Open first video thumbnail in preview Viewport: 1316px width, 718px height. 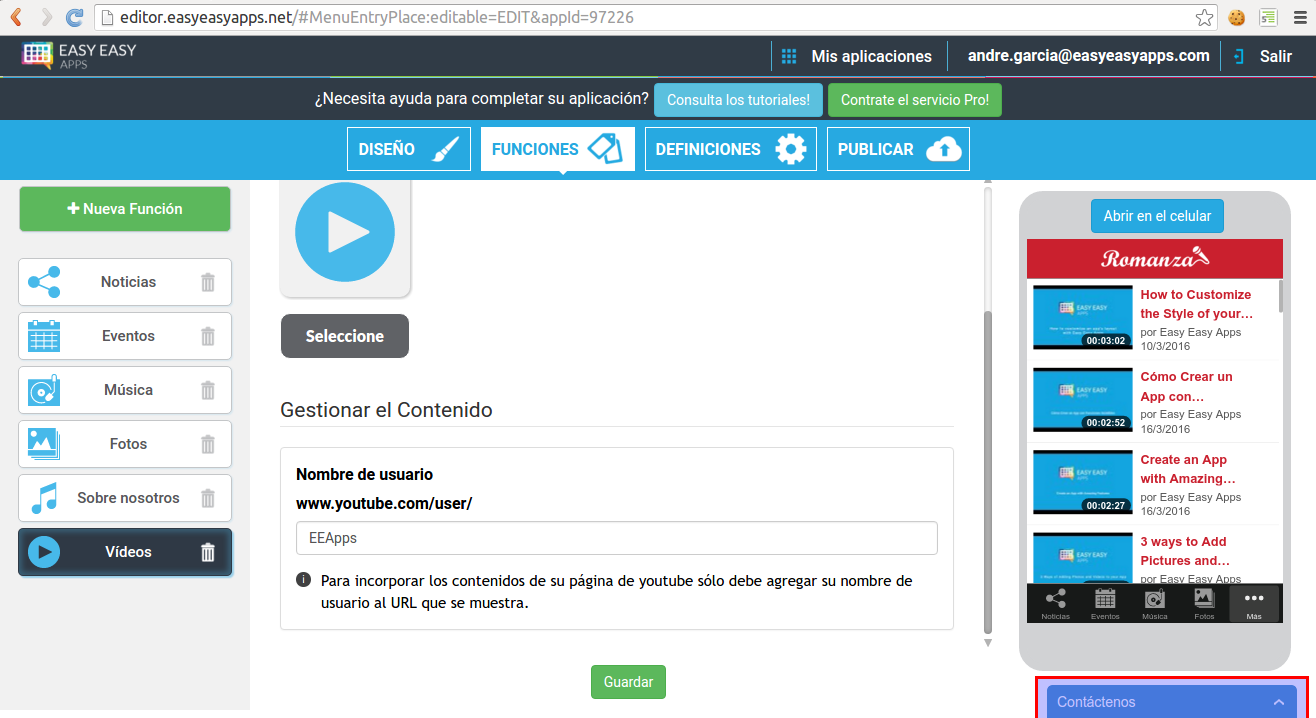pos(1082,317)
